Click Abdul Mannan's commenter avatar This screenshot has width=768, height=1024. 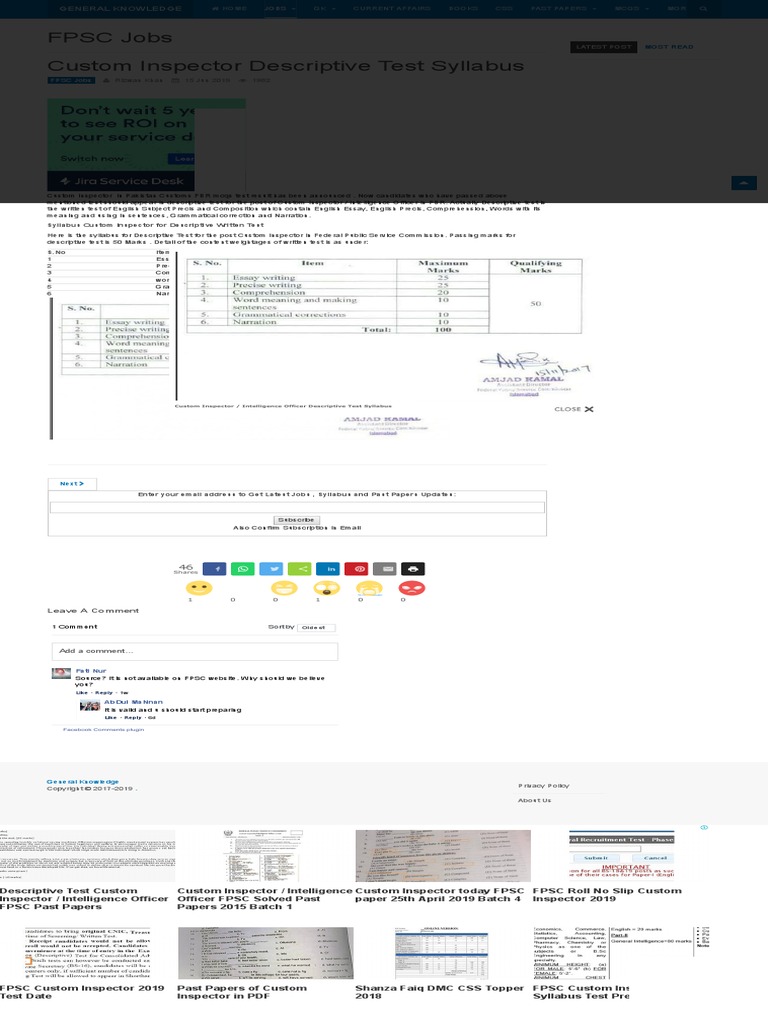tap(89, 705)
